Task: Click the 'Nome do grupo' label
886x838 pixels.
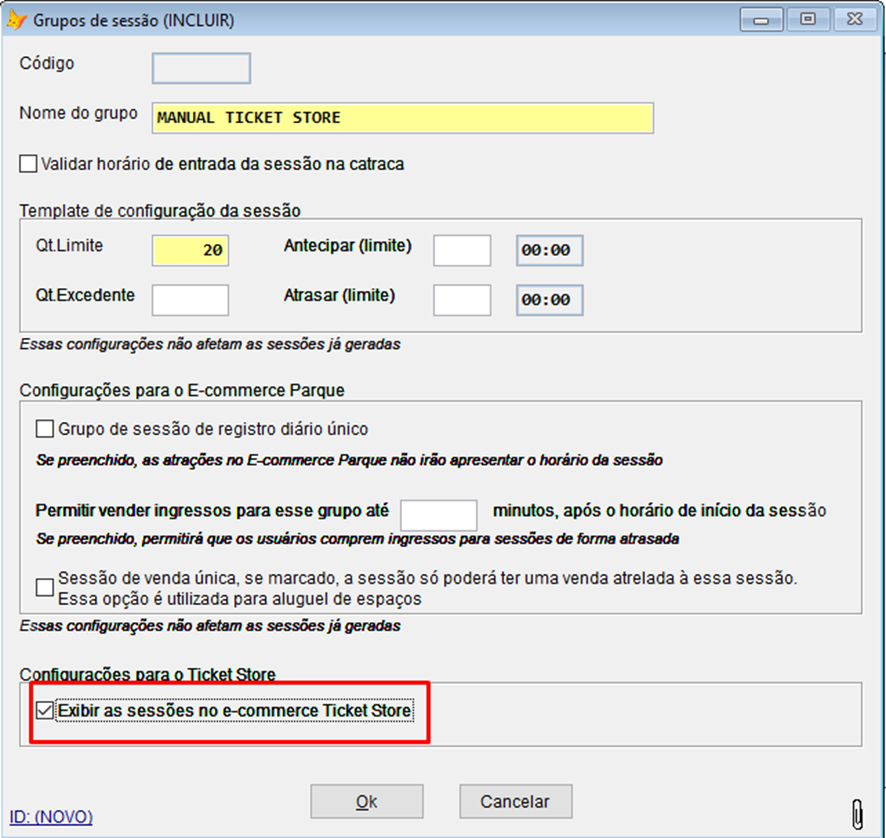Action: pyautogui.click(x=79, y=113)
